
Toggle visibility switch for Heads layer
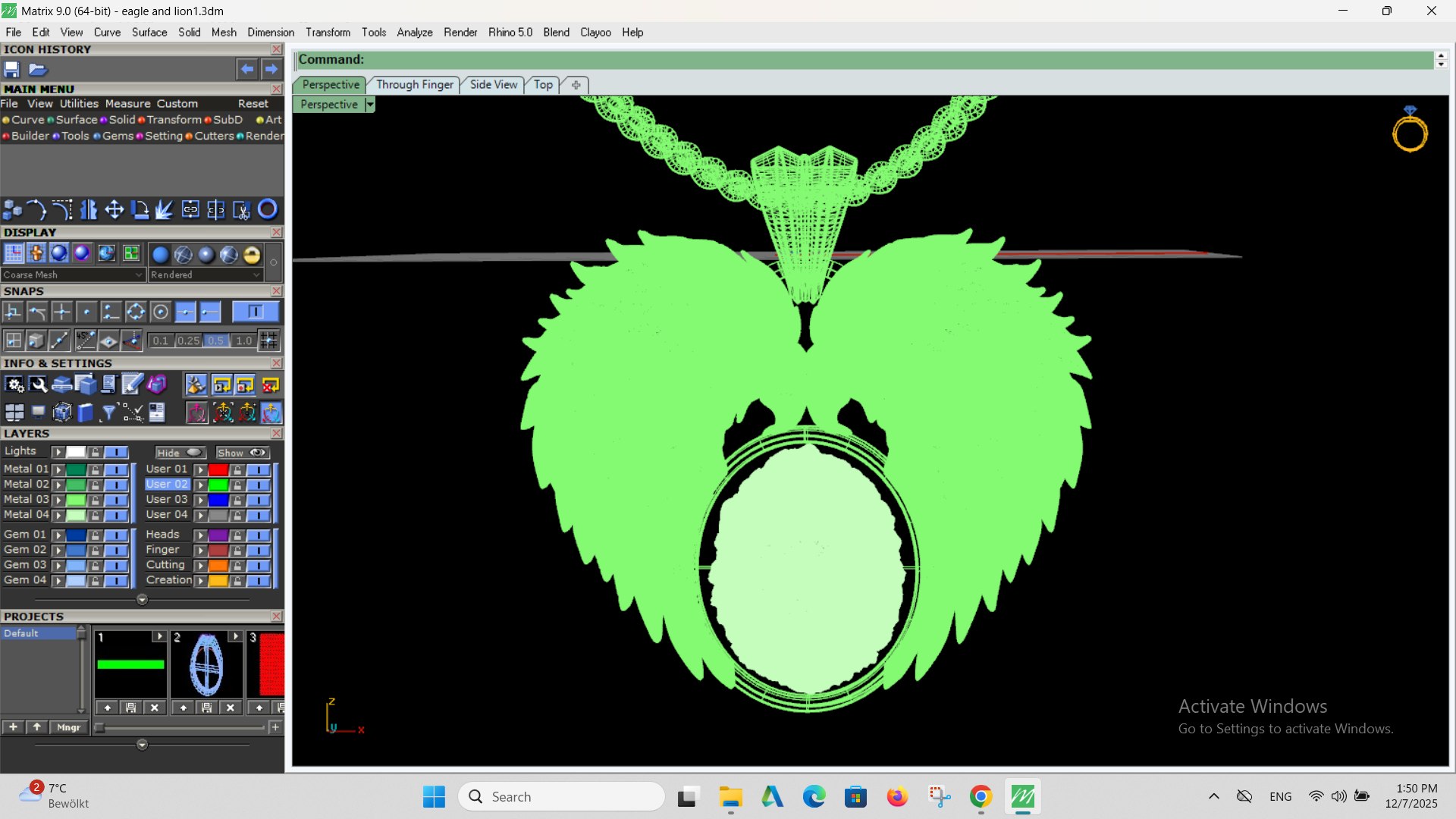pyautogui.click(x=259, y=535)
